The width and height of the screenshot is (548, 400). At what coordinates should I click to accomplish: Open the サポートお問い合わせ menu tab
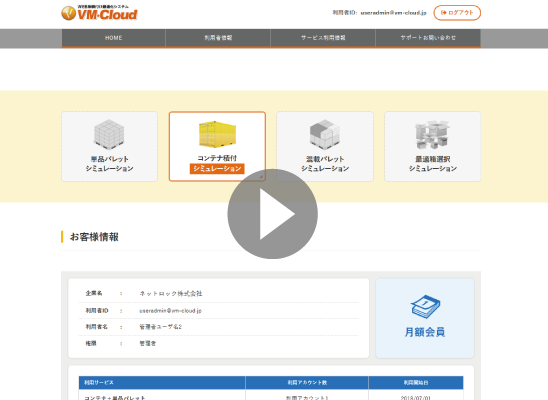click(428, 38)
